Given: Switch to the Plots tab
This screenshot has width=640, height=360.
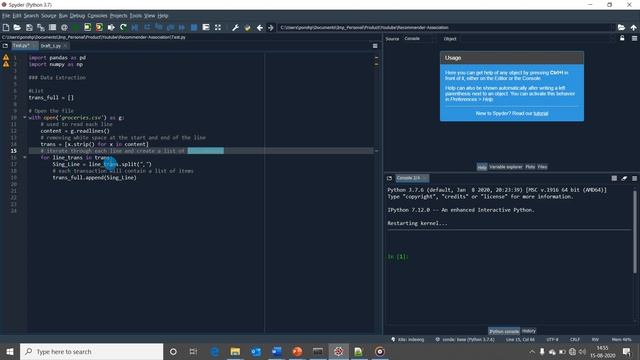Looking at the screenshot, I should [x=530, y=167].
